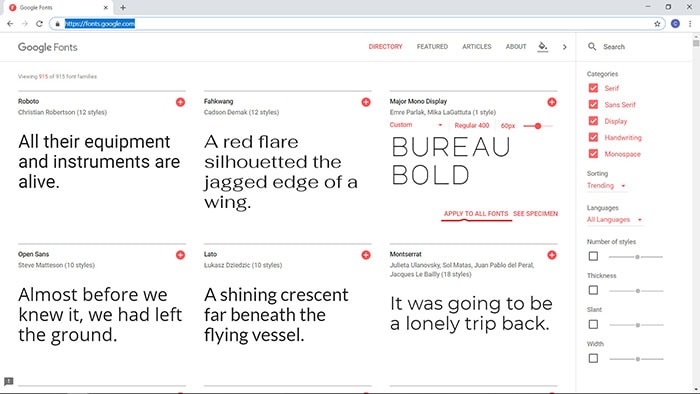Uncheck the Sans Serif category
This screenshot has width=700, height=394.
(x=593, y=104)
